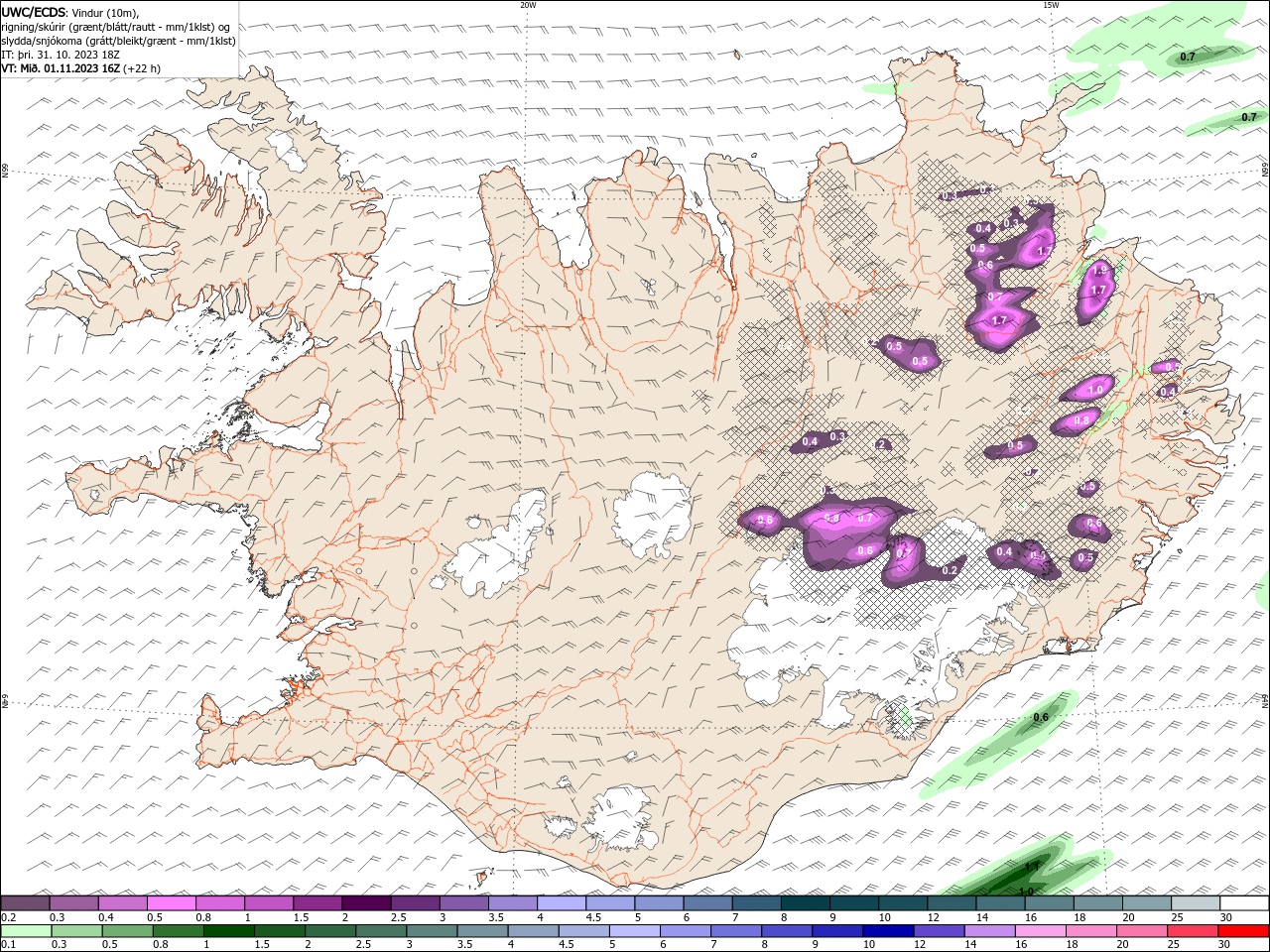This screenshot has height=952, width=1270.
Task: Click the "20W" longitude label at the top
Action: click(x=528, y=5)
